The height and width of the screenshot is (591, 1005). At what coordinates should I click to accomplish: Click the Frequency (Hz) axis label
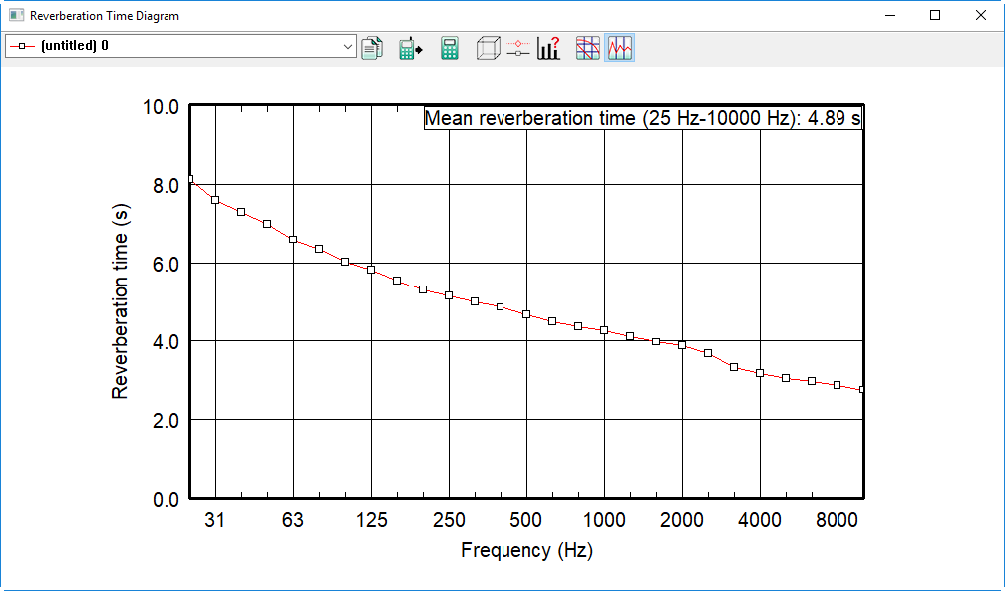pyautogui.click(x=527, y=550)
